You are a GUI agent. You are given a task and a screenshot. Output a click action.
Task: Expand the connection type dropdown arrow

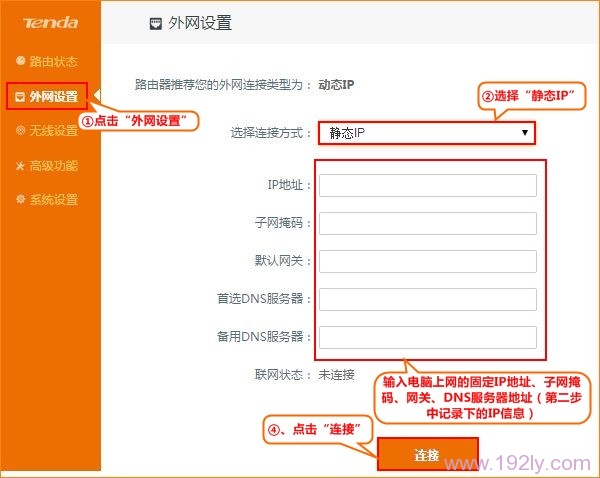coord(525,133)
